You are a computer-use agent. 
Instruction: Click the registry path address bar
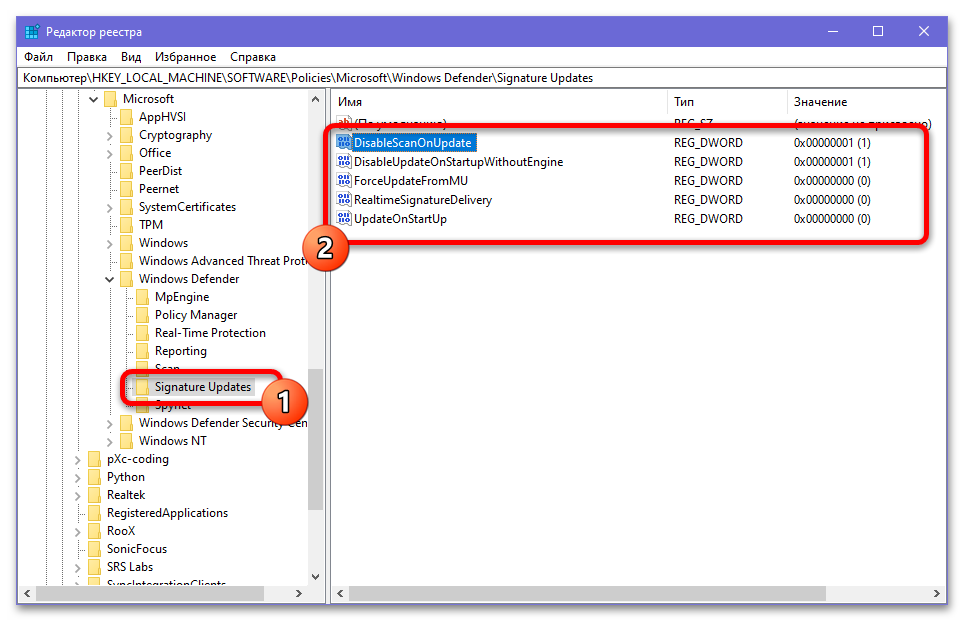[x=482, y=78]
